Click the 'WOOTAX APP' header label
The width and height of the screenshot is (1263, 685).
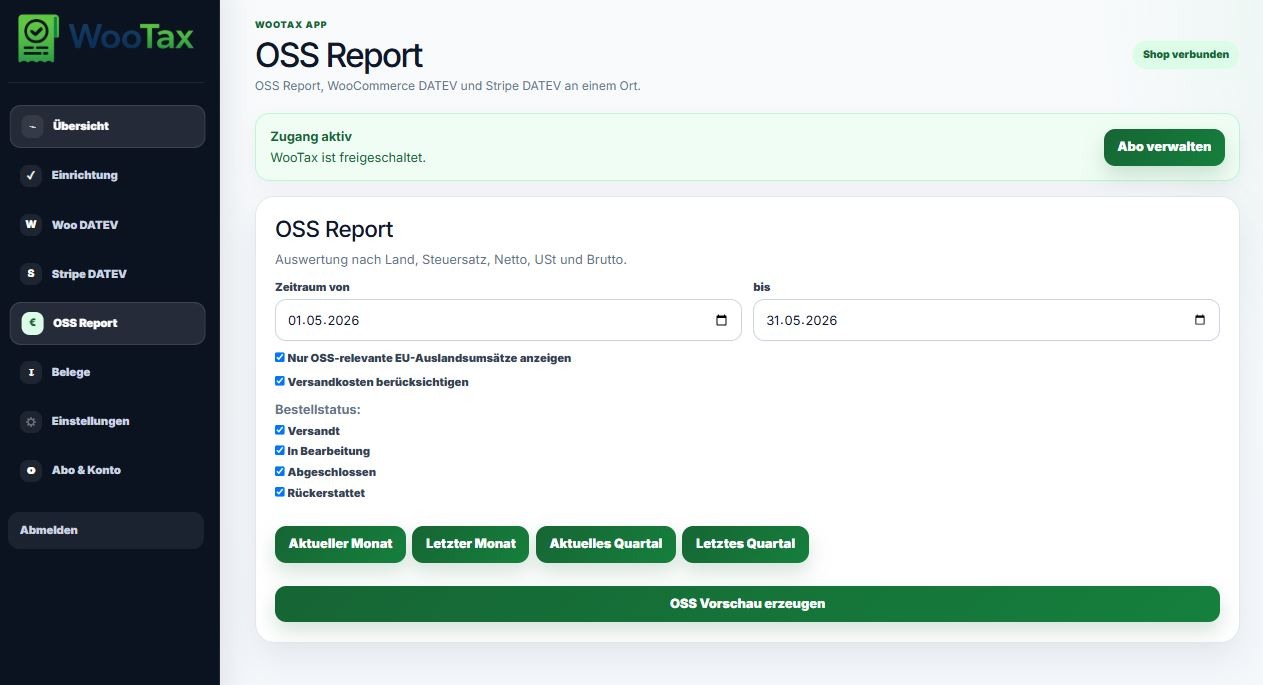pos(291,24)
